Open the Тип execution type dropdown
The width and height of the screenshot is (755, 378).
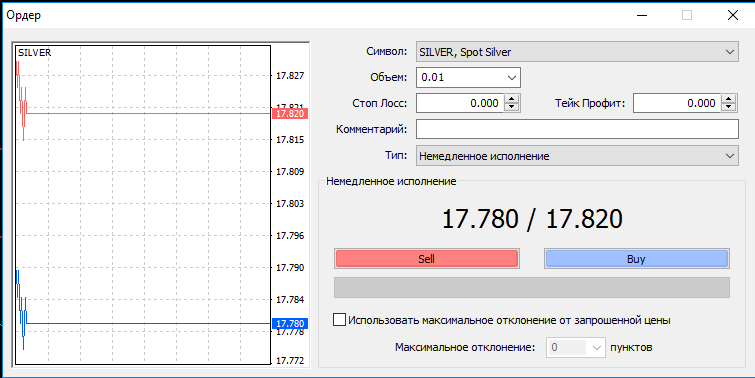577,156
